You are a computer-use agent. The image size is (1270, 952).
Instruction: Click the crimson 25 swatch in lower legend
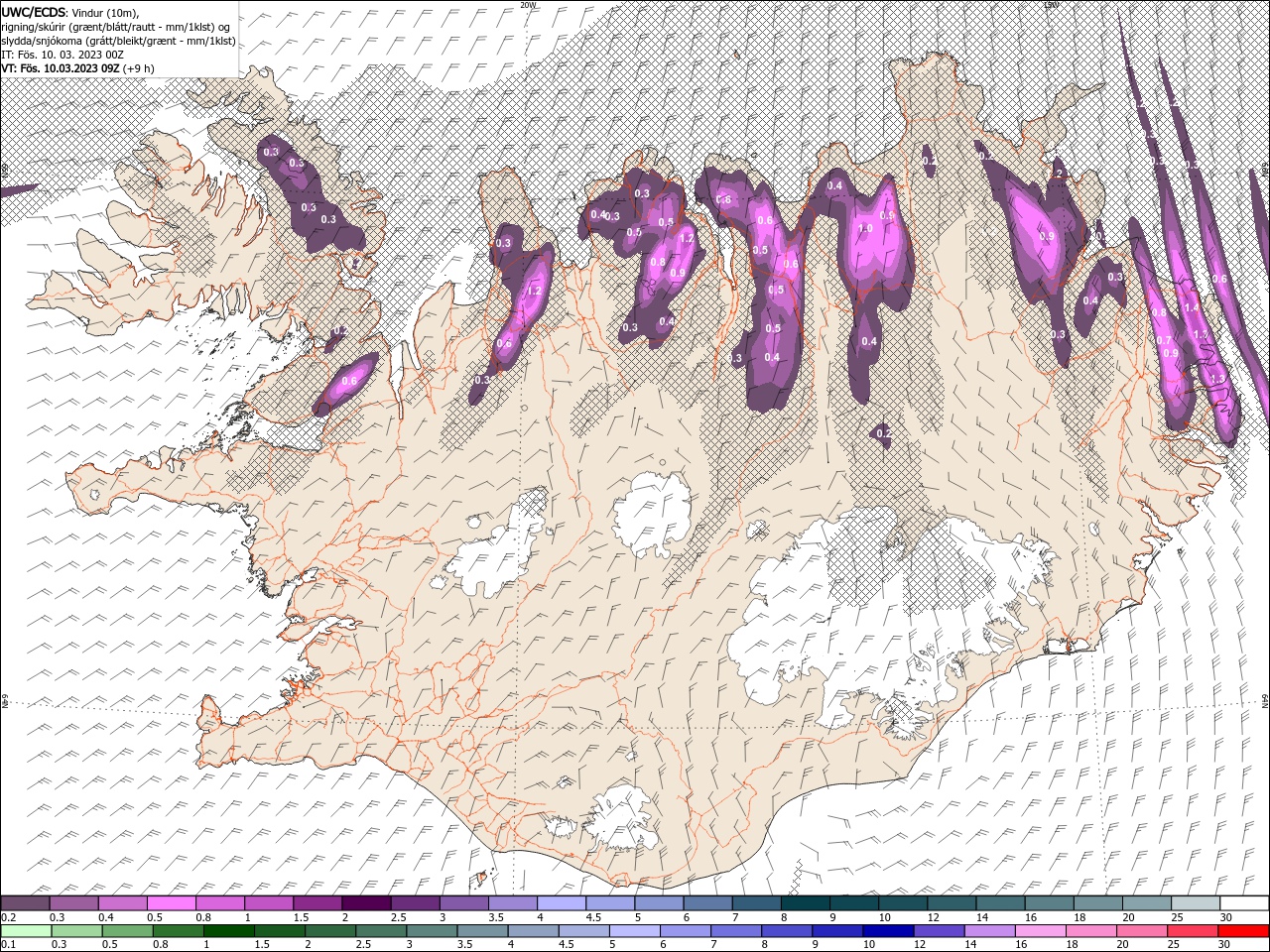coord(1195,930)
